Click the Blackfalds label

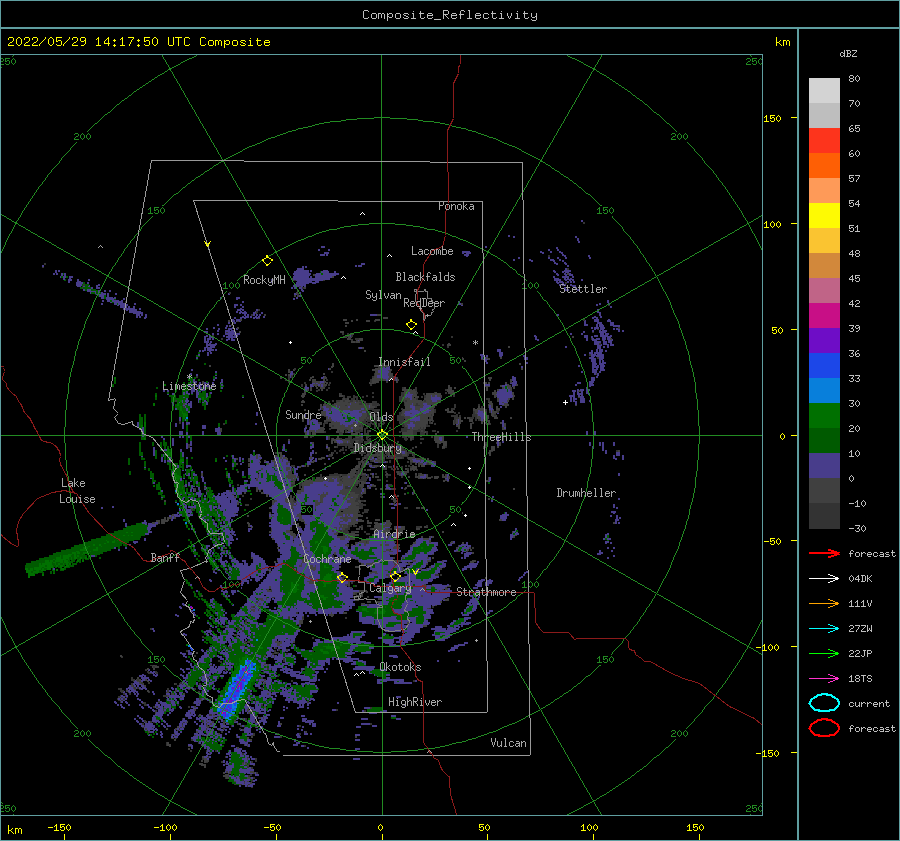[425, 277]
